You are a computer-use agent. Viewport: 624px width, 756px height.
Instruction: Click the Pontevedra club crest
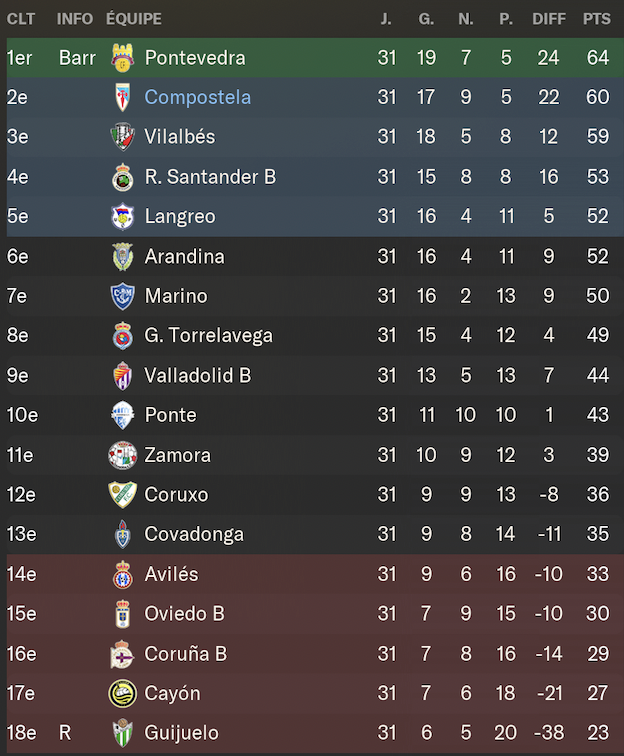pos(122,58)
